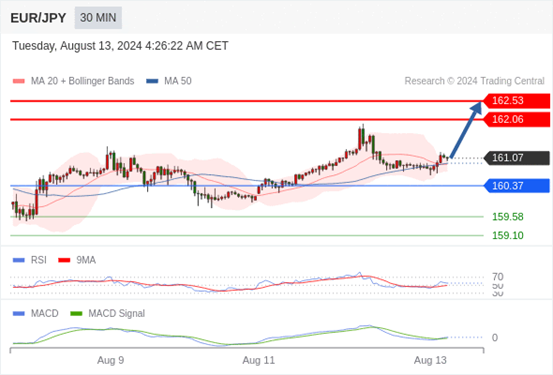The height and width of the screenshot is (375, 553).
Task: Click the Research Trading Central credit text
Action: click(x=474, y=81)
